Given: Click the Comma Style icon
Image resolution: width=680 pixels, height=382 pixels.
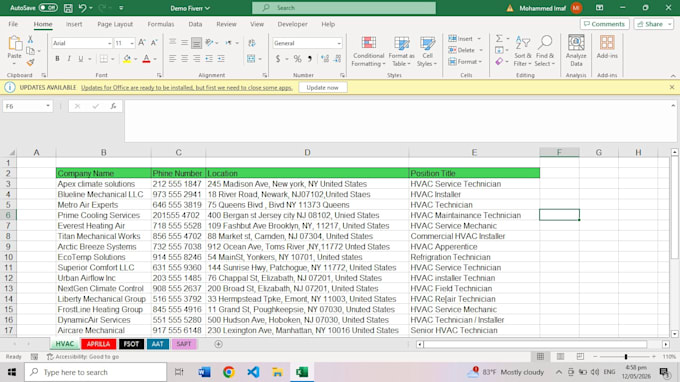Looking at the screenshot, I should pyautogui.click(x=310, y=59).
